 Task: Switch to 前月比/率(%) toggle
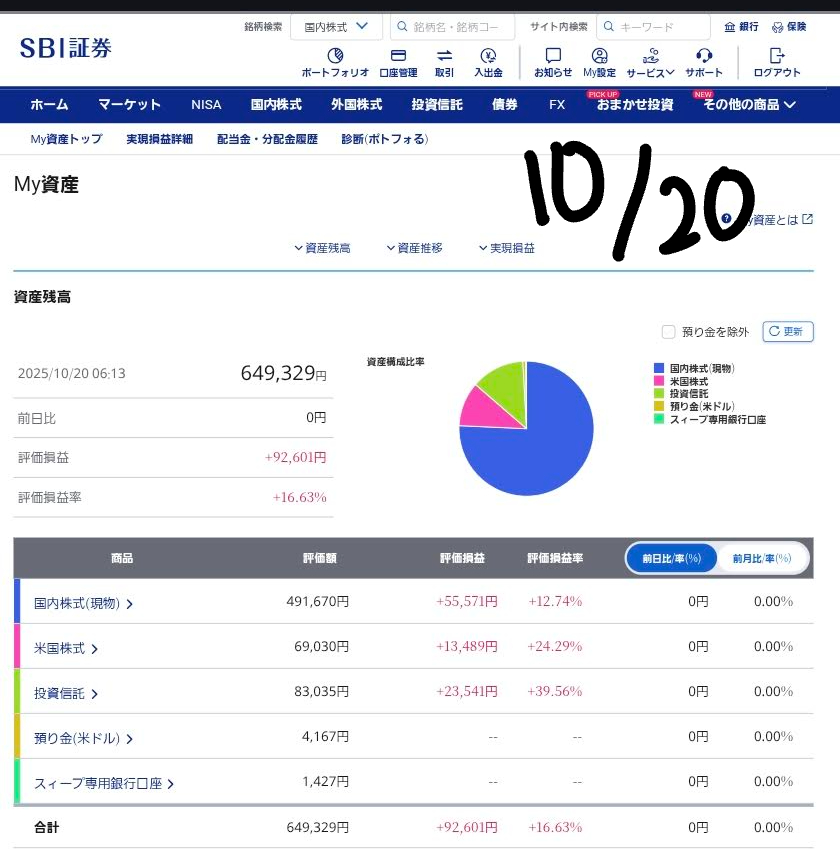[x=762, y=558]
